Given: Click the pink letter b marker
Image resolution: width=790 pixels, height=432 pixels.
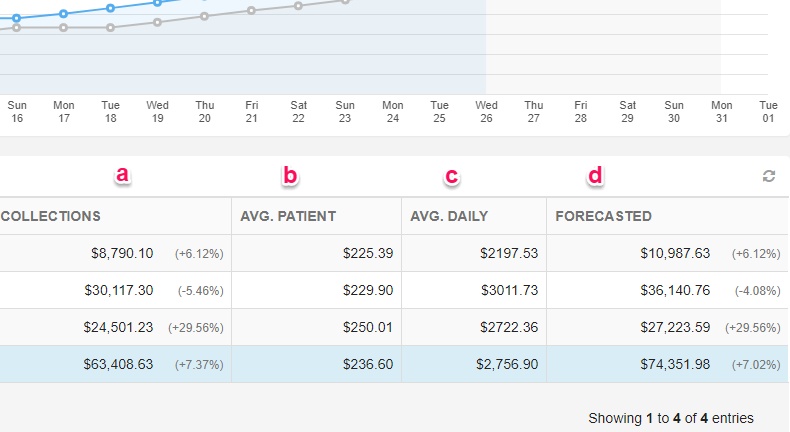Looking at the screenshot, I should (x=290, y=175).
